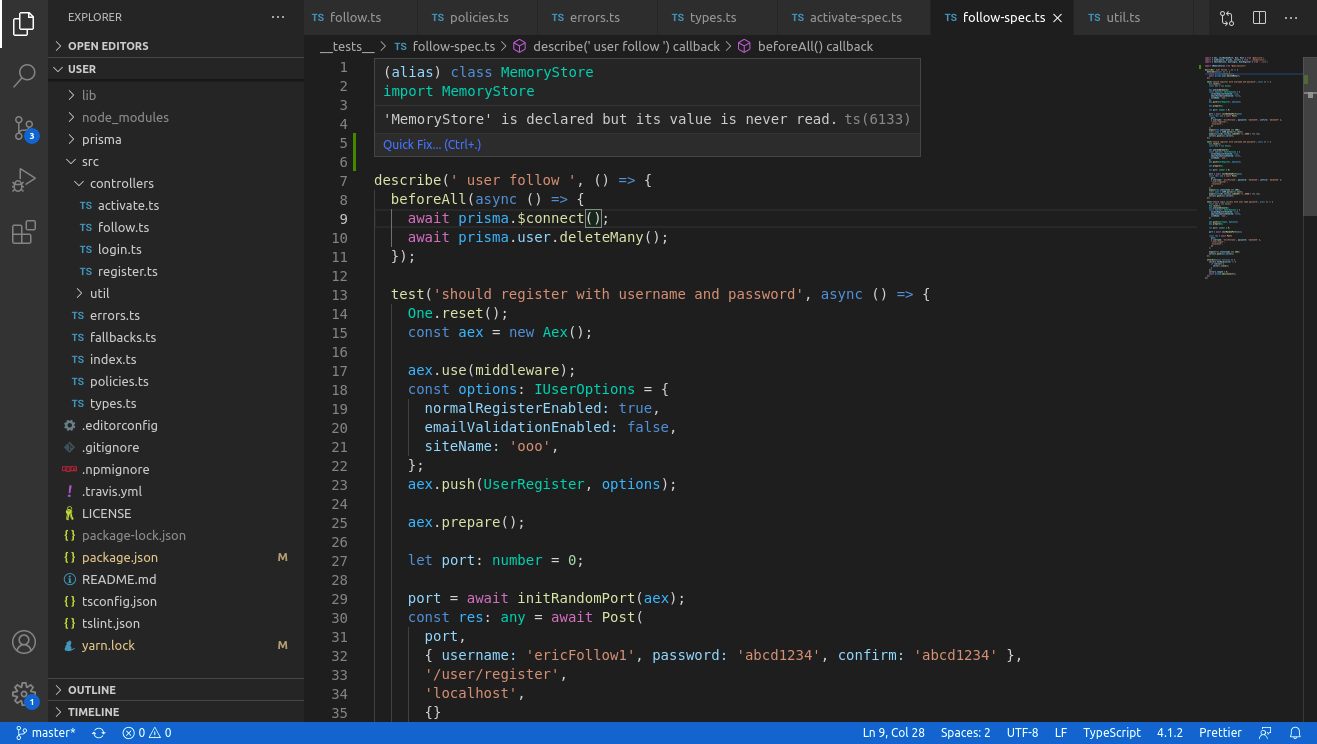Expand the Outline panel
Screen dimensions: 1317x744
[x=176, y=690]
